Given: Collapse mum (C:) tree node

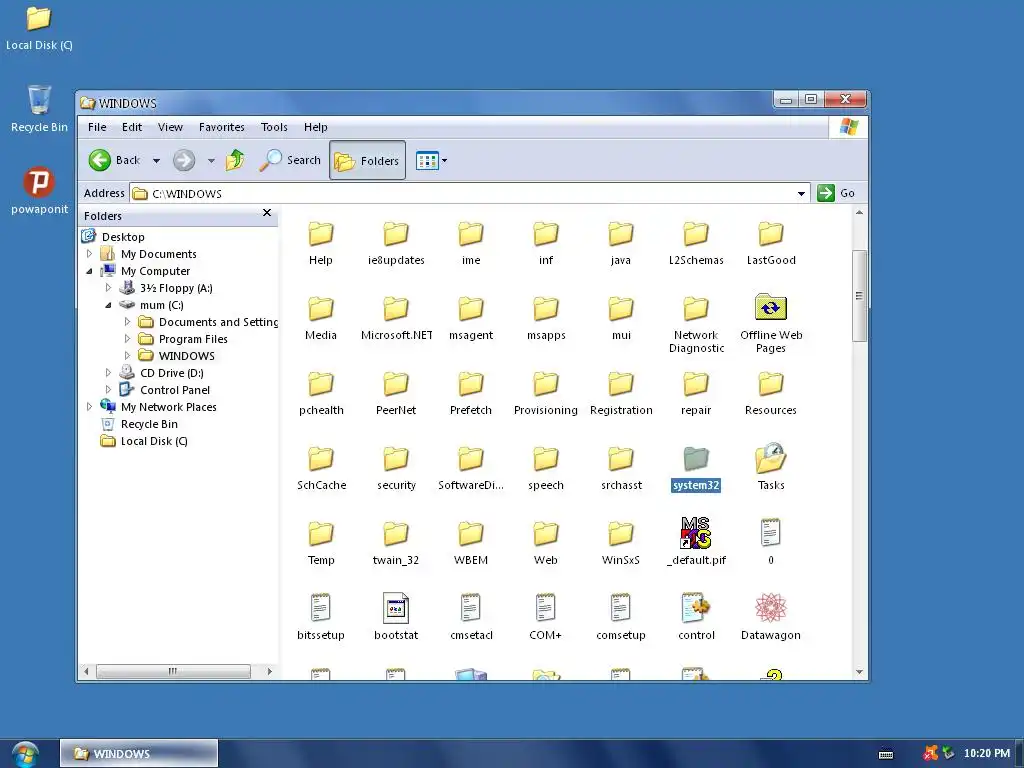Looking at the screenshot, I should [x=108, y=305].
